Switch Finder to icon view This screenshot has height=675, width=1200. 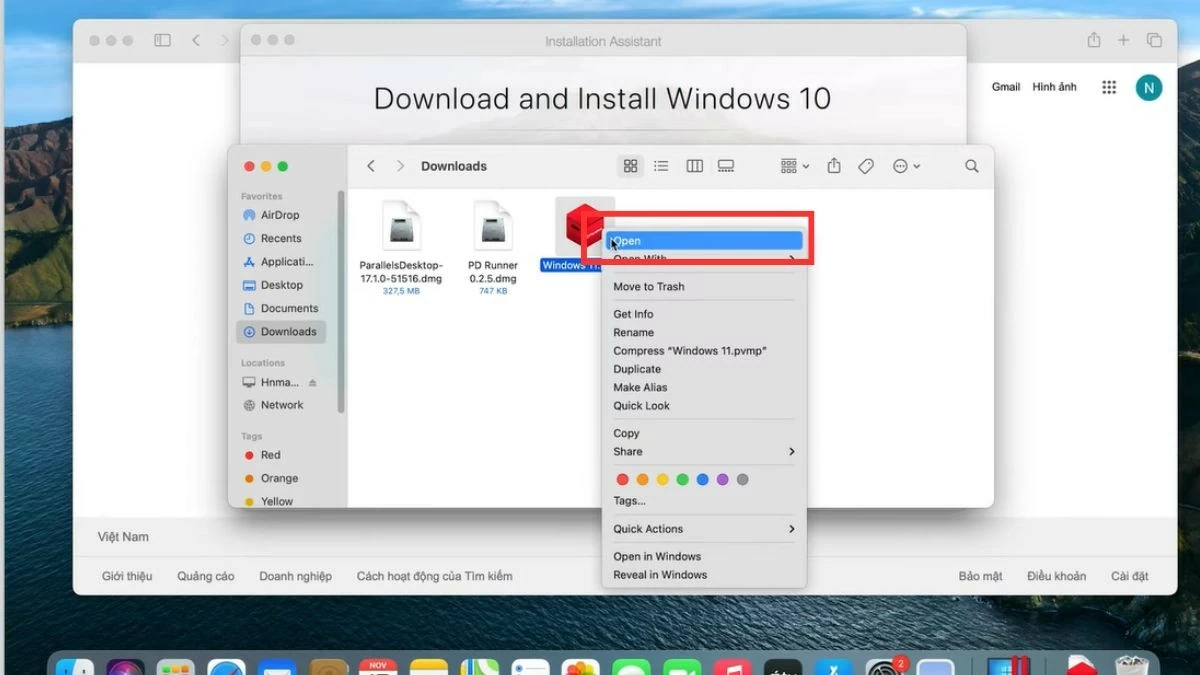[x=630, y=166]
